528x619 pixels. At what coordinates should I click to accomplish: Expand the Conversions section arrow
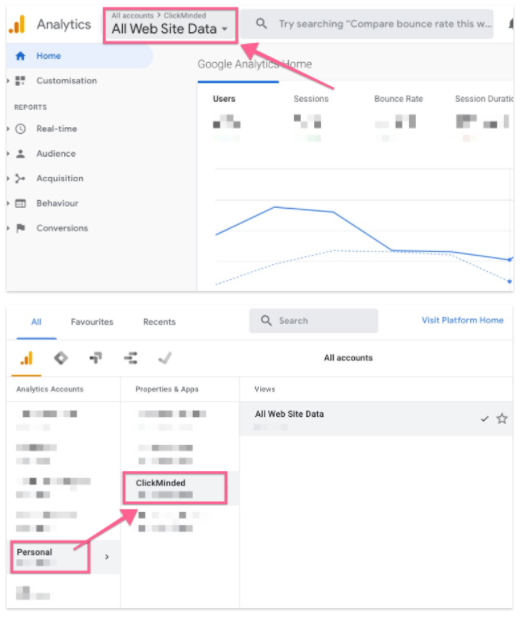point(8,228)
